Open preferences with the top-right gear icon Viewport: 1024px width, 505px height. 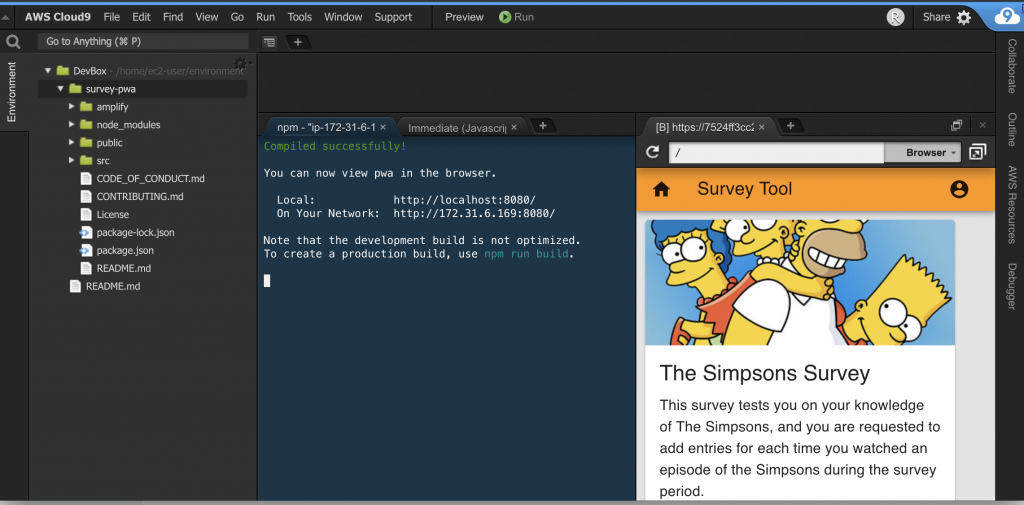(x=964, y=17)
